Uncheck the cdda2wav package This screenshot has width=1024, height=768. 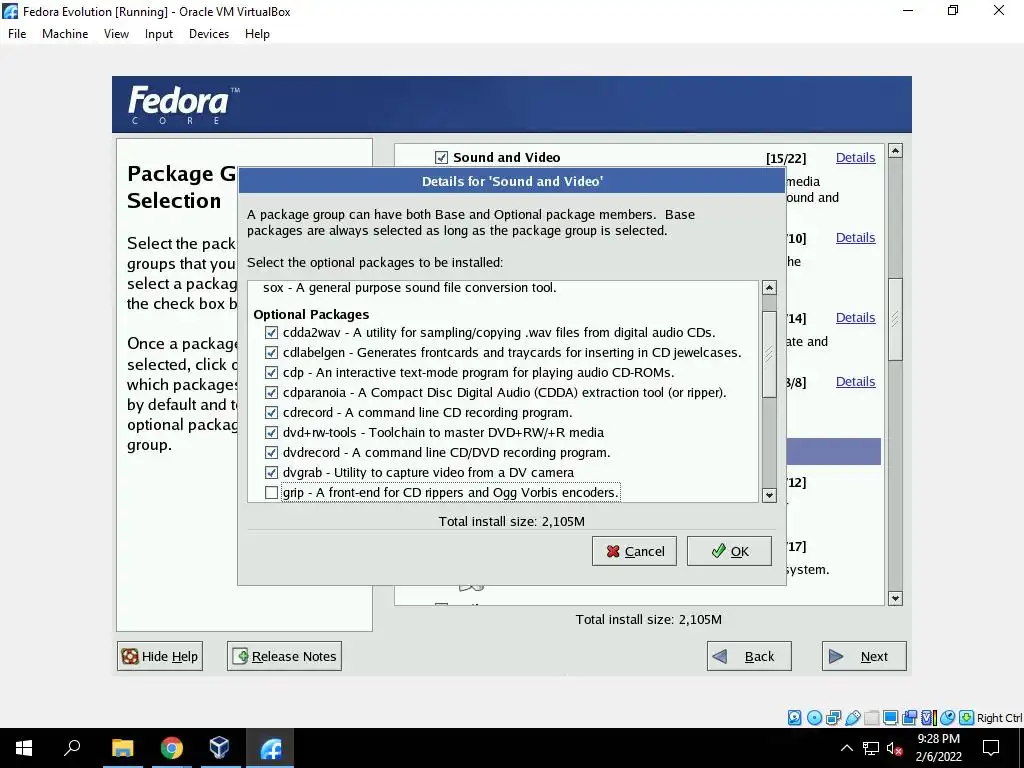click(271, 332)
